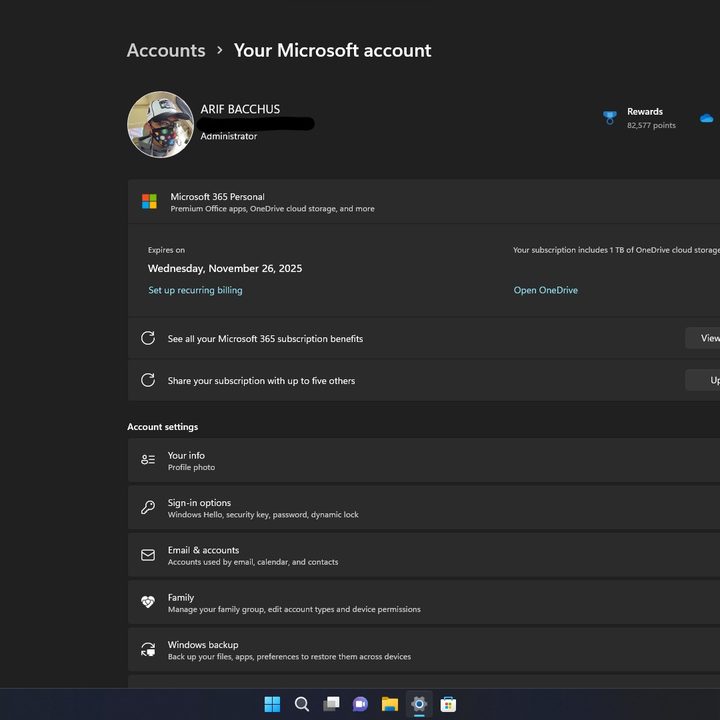This screenshot has width=720, height=720.
Task: Open Windows backup settings row
Action: [x=423, y=650]
